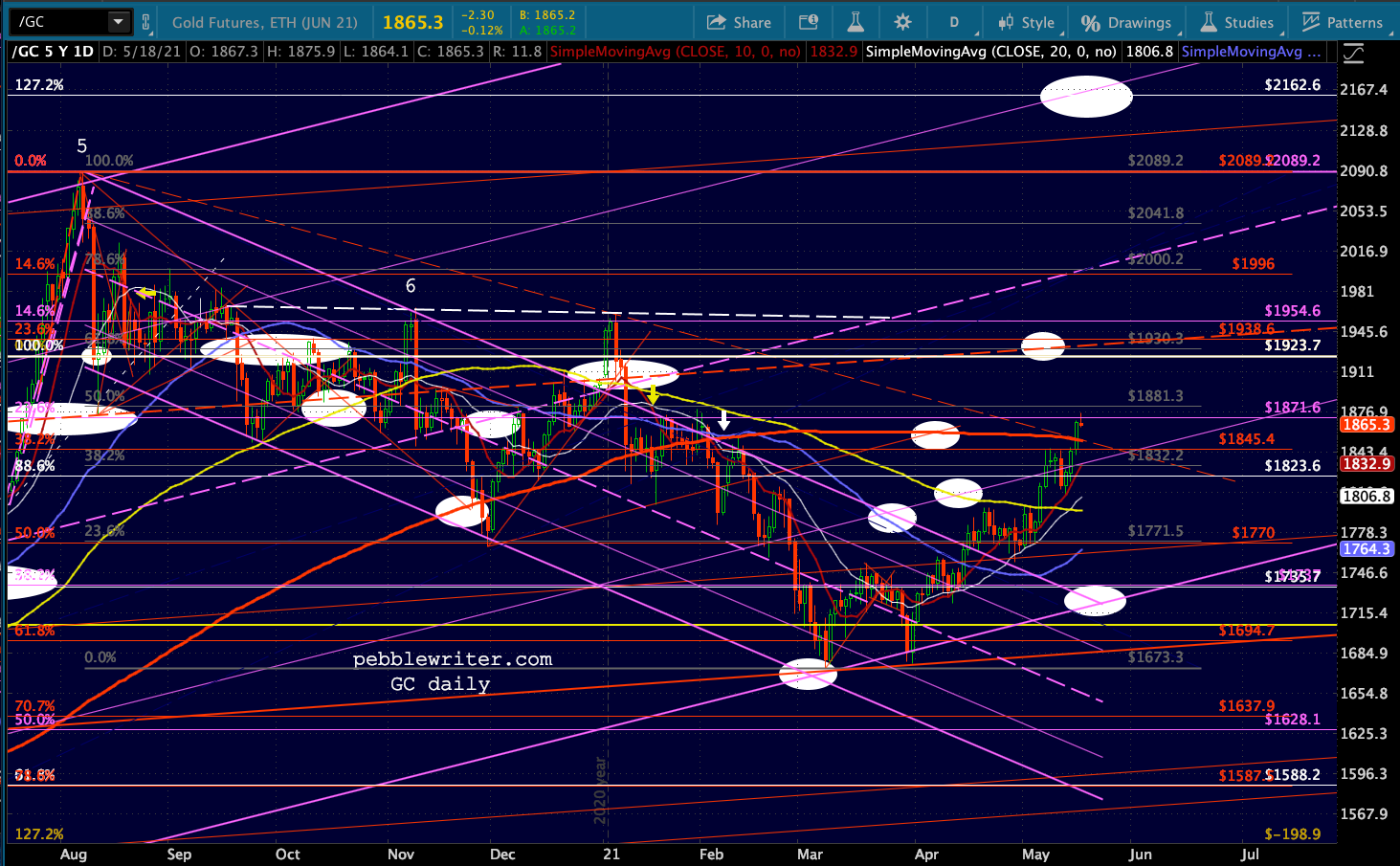Click the Share button
This screenshot has height=866, width=1400.
pyautogui.click(x=739, y=22)
